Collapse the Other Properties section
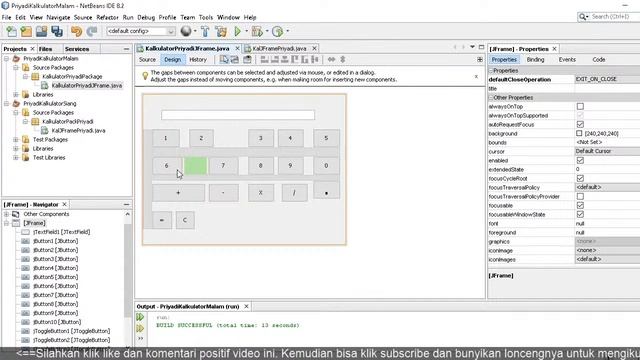 491,98
